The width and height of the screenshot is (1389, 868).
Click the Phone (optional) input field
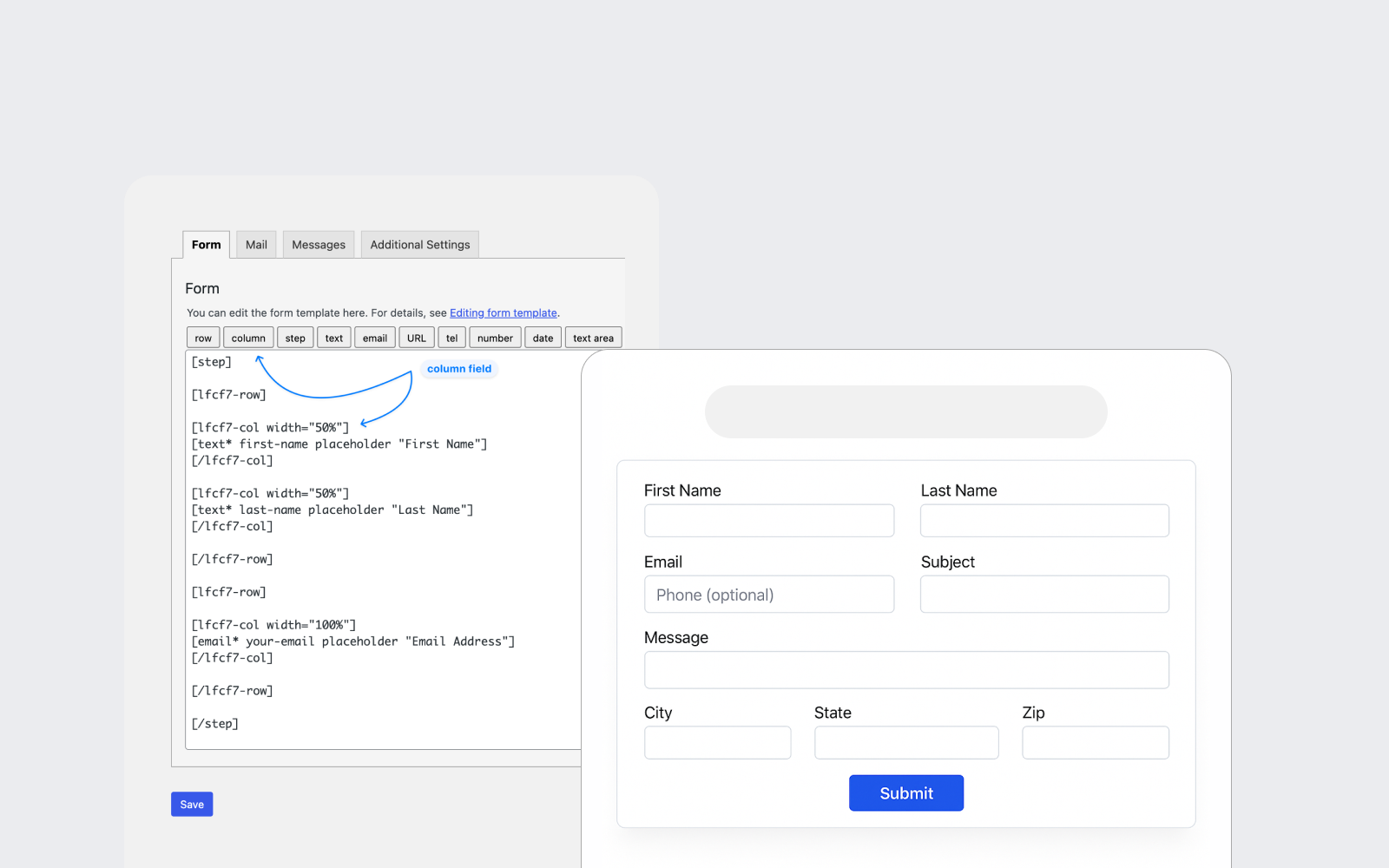pos(769,595)
